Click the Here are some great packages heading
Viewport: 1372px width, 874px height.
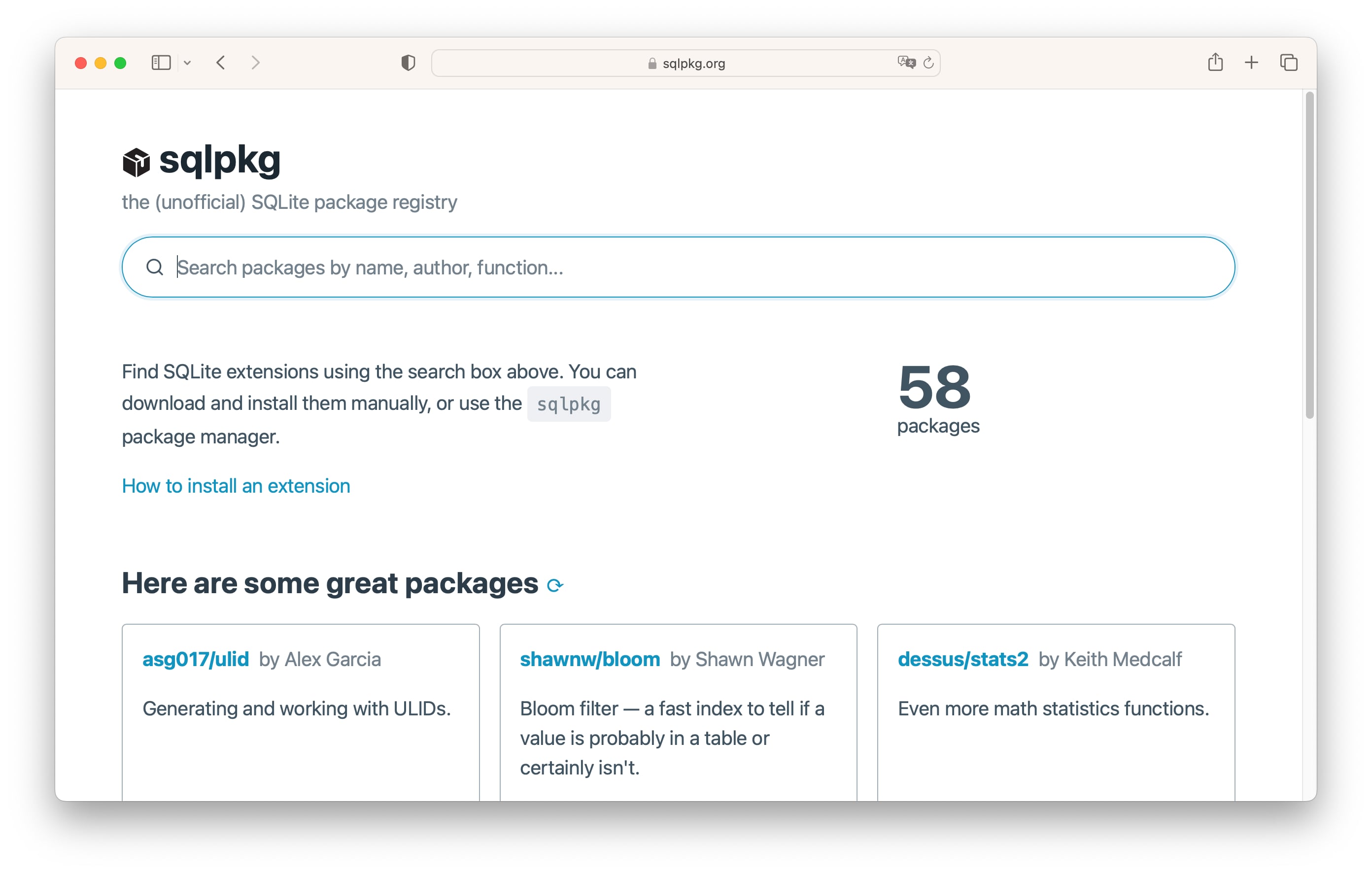click(330, 583)
